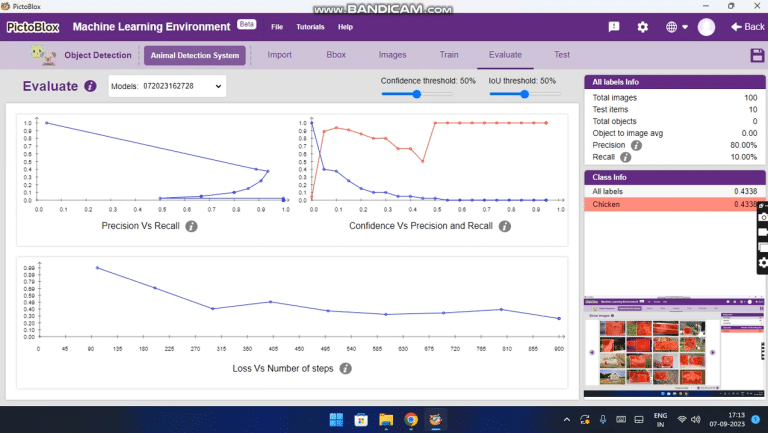The height and width of the screenshot is (433, 768).
Task: Switch to the Bbox tab
Action: (336, 55)
